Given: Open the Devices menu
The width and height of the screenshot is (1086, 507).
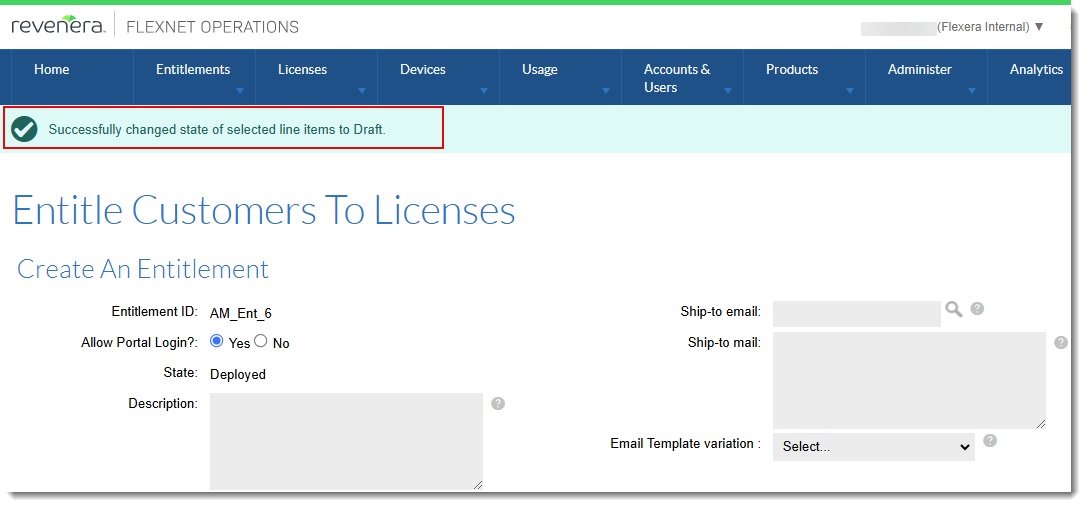Looking at the screenshot, I should [x=423, y=70].
